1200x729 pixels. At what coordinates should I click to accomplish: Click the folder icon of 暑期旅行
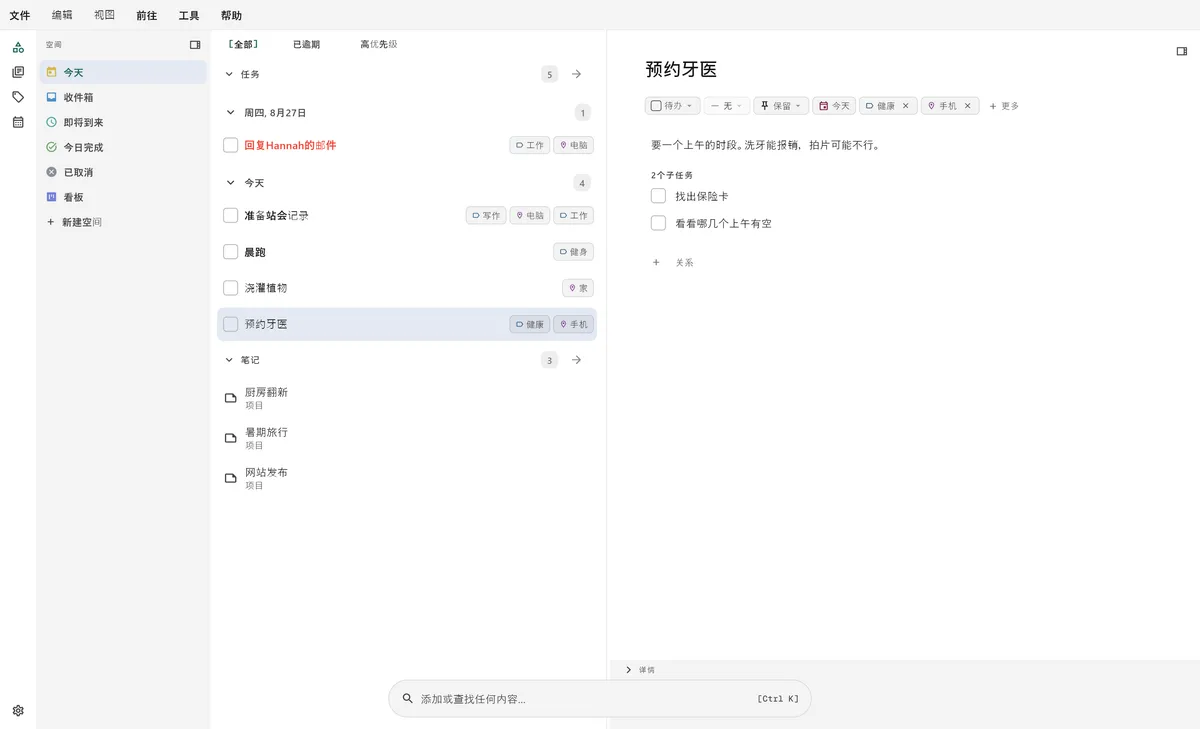(231, 438)
